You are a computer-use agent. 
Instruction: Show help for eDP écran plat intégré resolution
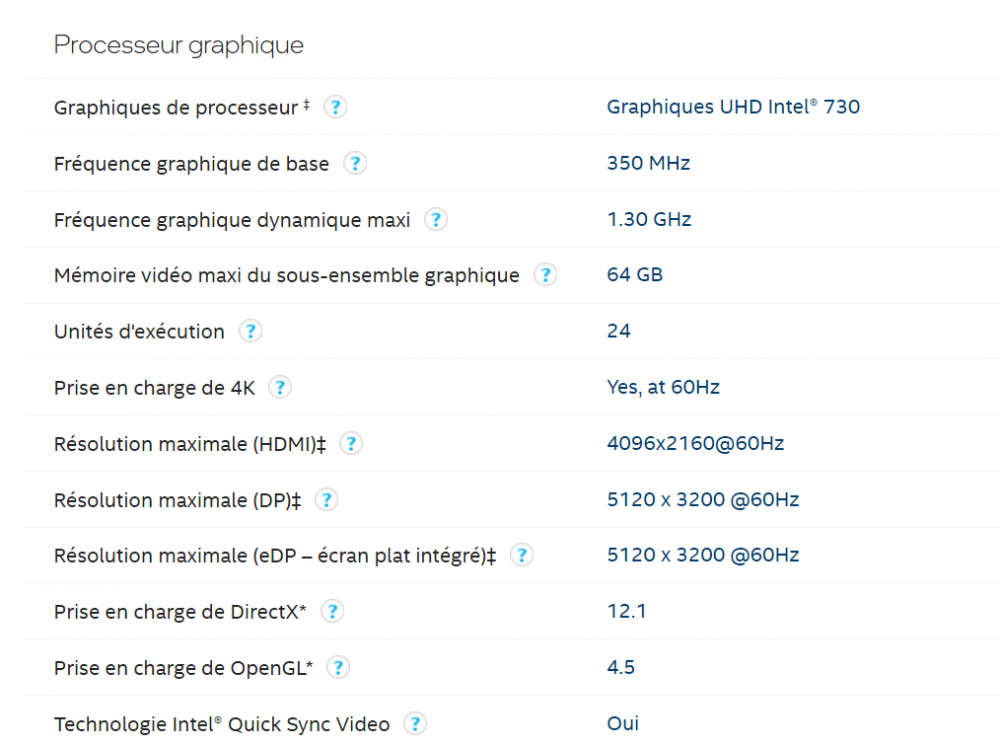click(521, 555)
